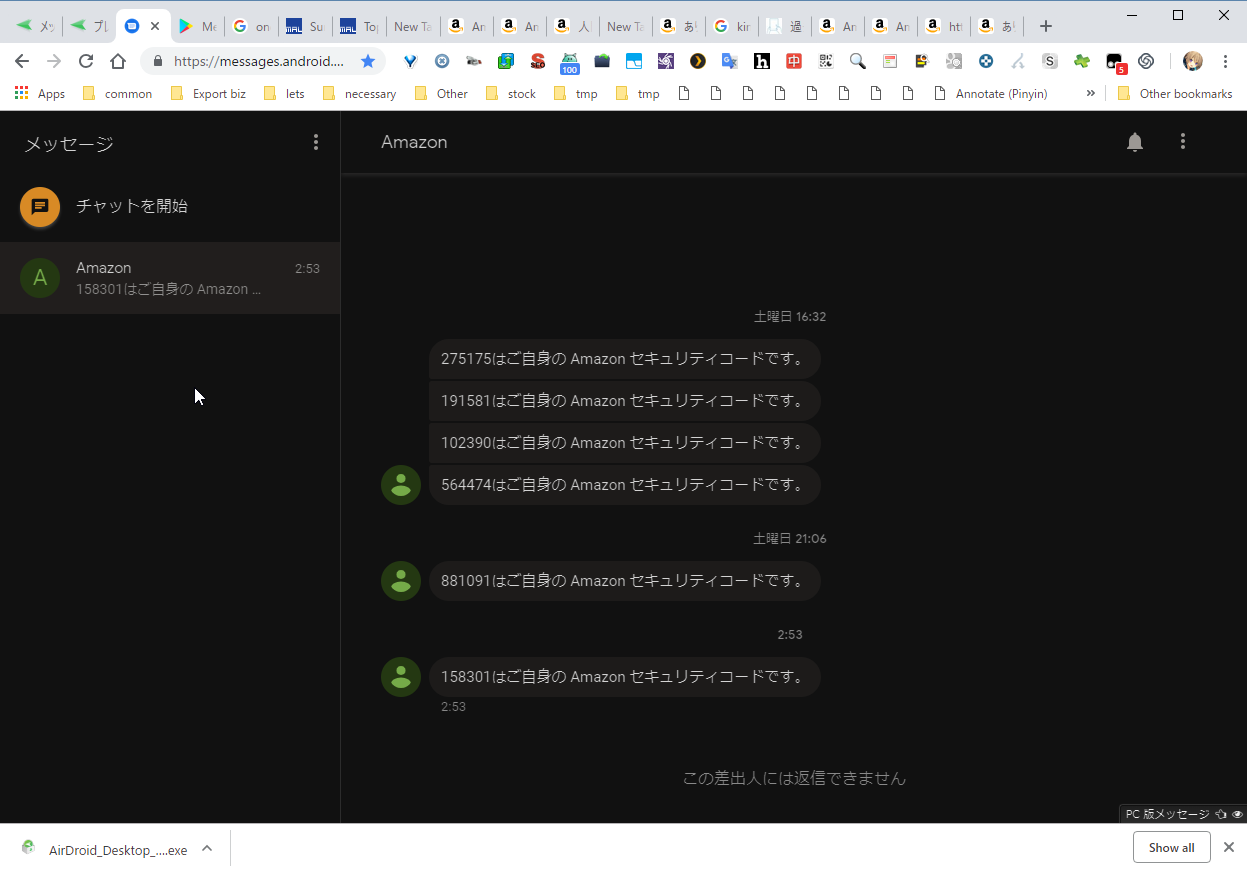View site info via the lock icon

click(158, 61)
